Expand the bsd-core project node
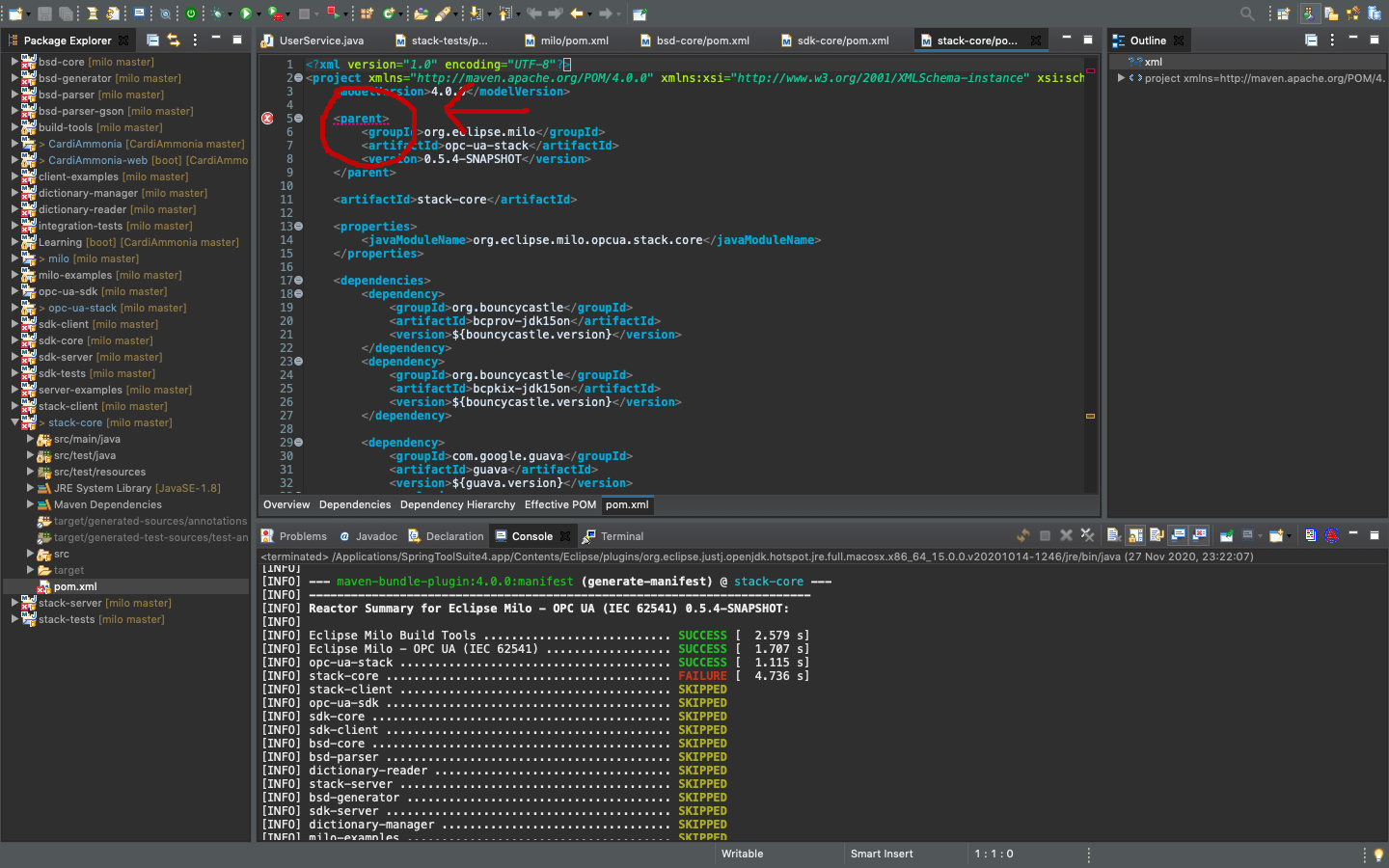The image size is (1389, 868). (x=14, y=62)
